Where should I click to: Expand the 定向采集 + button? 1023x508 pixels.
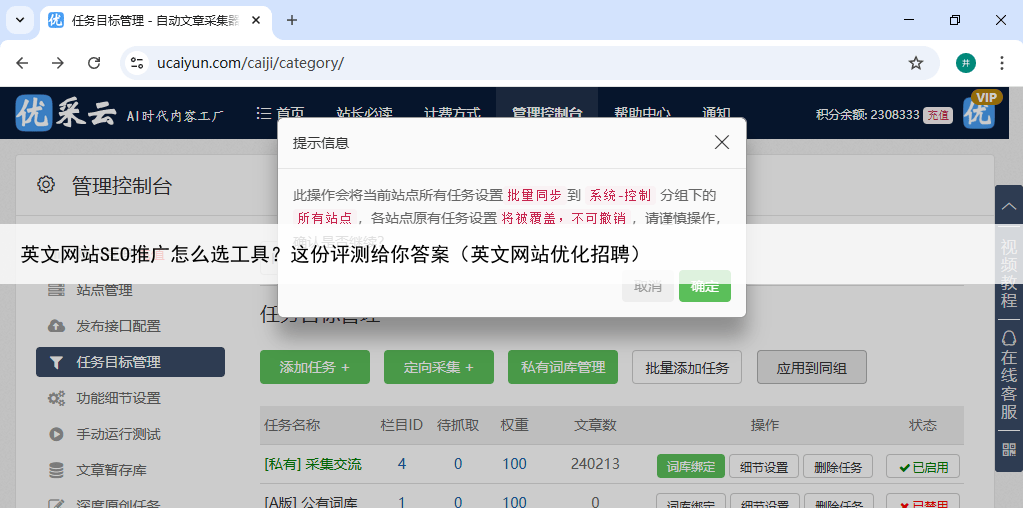coord(439,367)
